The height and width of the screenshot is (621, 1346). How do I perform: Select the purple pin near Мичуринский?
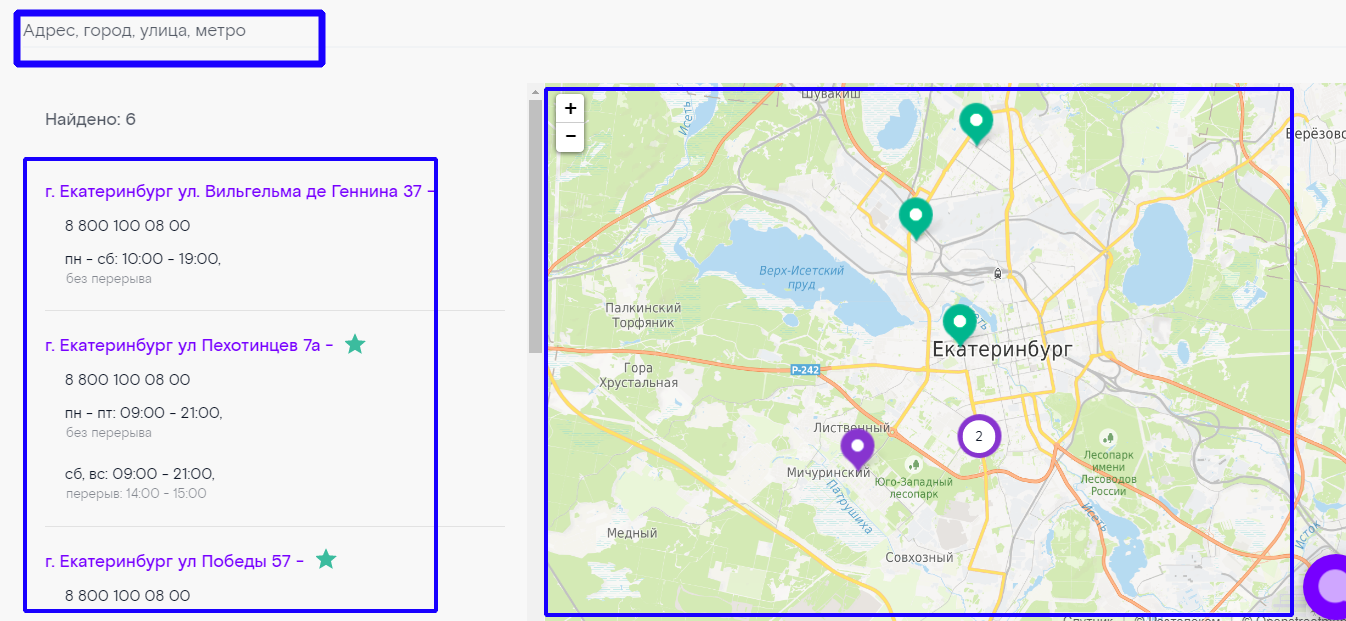pyautogui.click(x=857, y=449)
